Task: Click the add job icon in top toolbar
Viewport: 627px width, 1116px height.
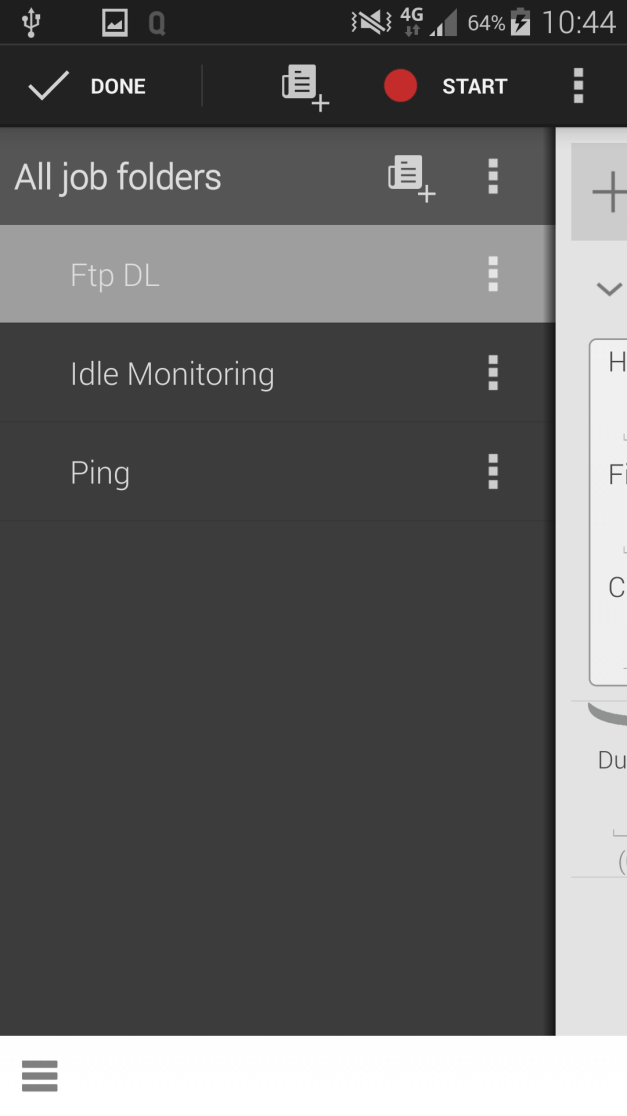Action: click(x=305, y=87)
